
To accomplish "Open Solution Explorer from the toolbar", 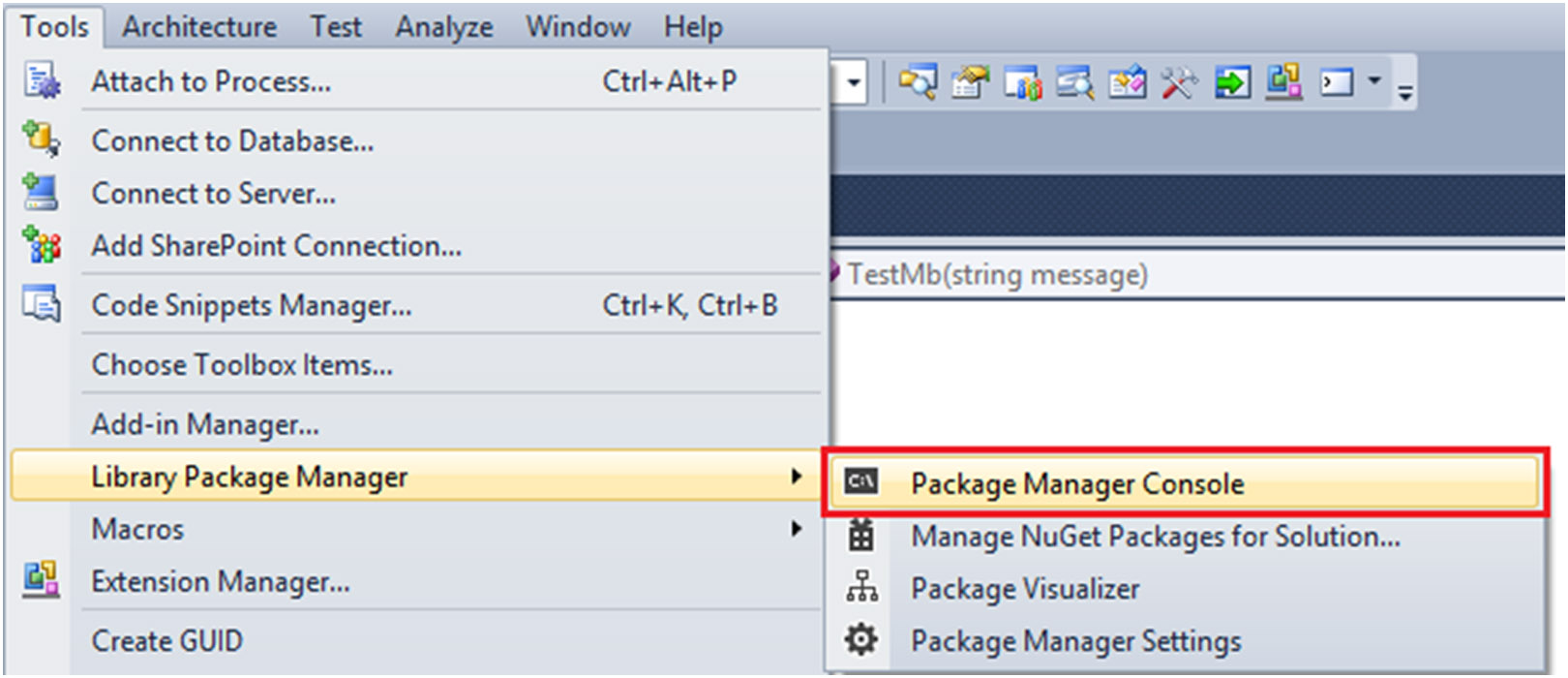I will 918,82.
